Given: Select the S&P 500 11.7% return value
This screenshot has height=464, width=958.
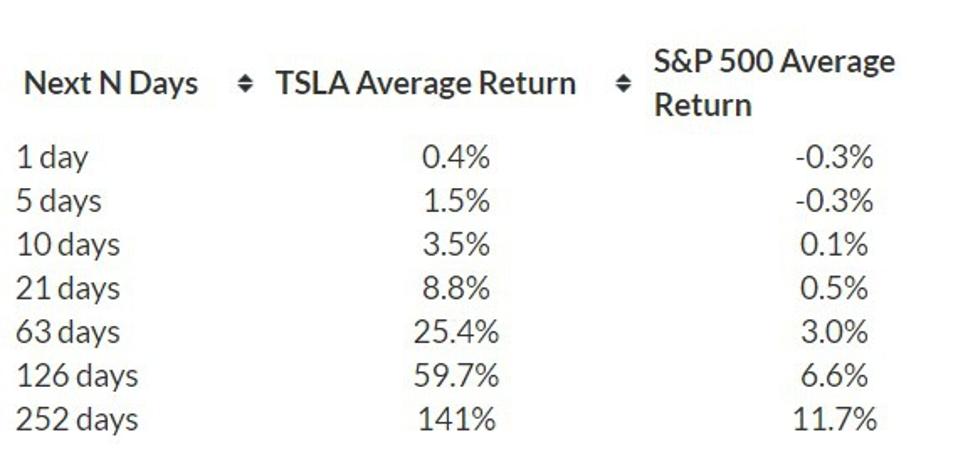Looking at the screenshot, I should coord(834,419).
